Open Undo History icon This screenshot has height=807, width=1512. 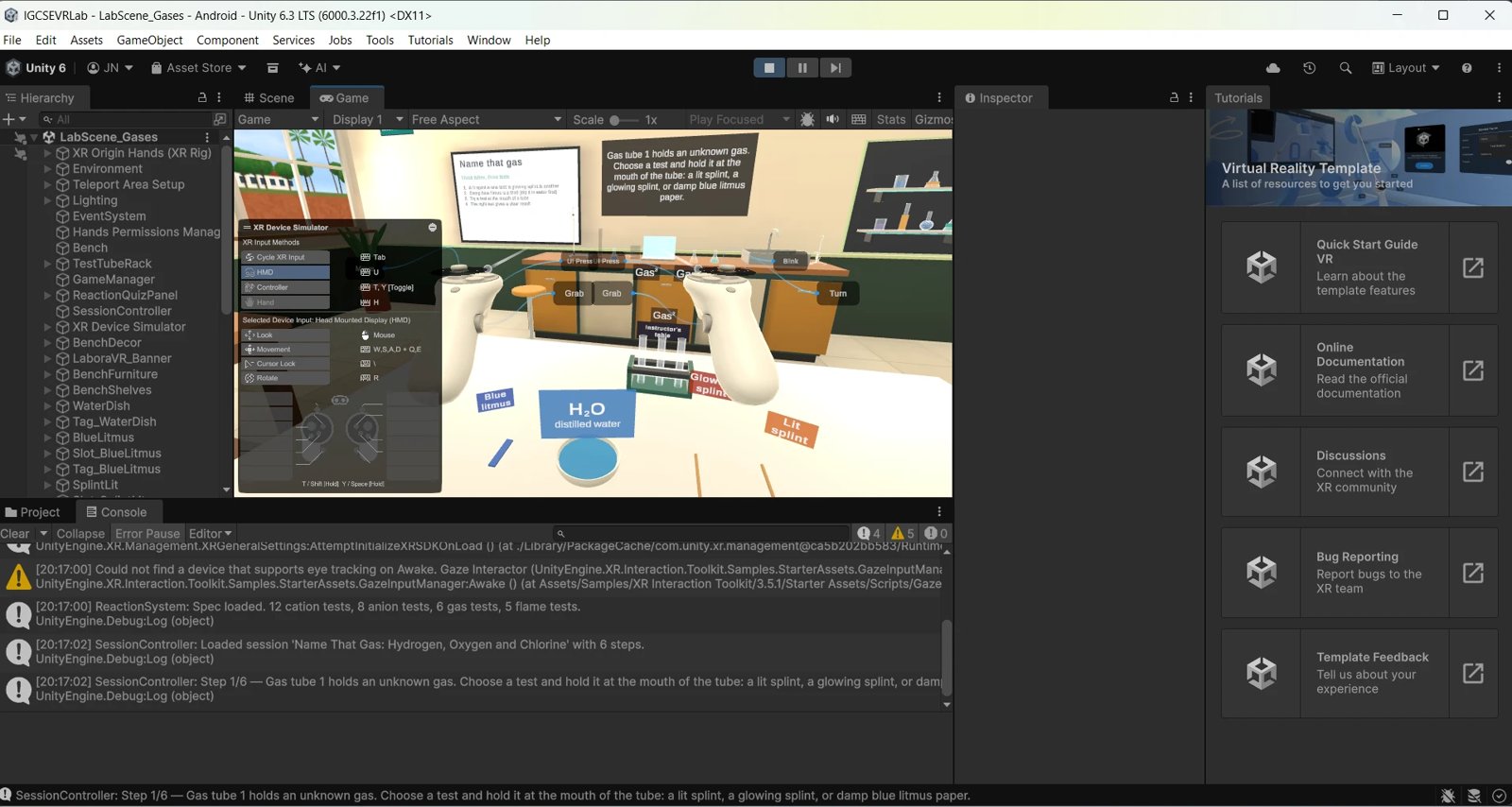(x=1309, y=68)
